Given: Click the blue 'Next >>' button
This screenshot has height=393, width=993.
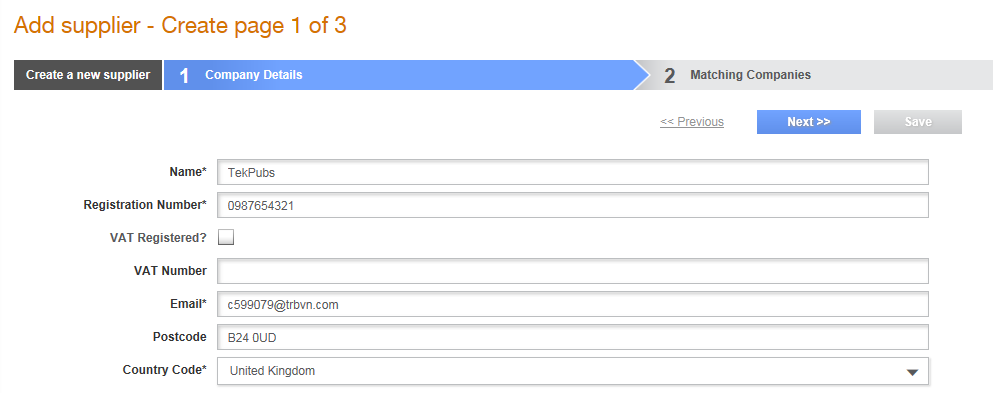Looking at the screenshot, I should coord(809,122).
